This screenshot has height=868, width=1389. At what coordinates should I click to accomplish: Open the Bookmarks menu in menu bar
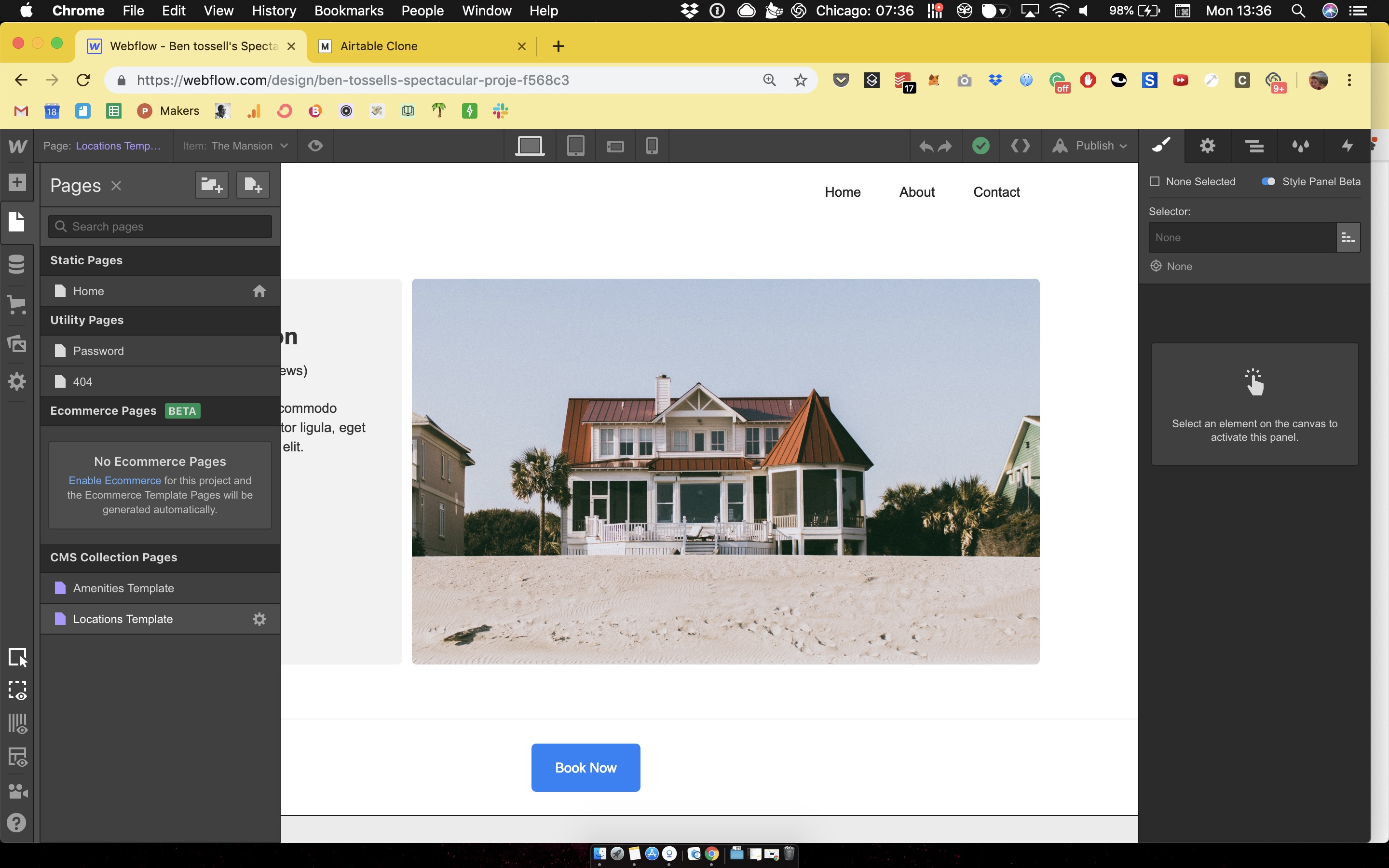[x=348, y=11]
